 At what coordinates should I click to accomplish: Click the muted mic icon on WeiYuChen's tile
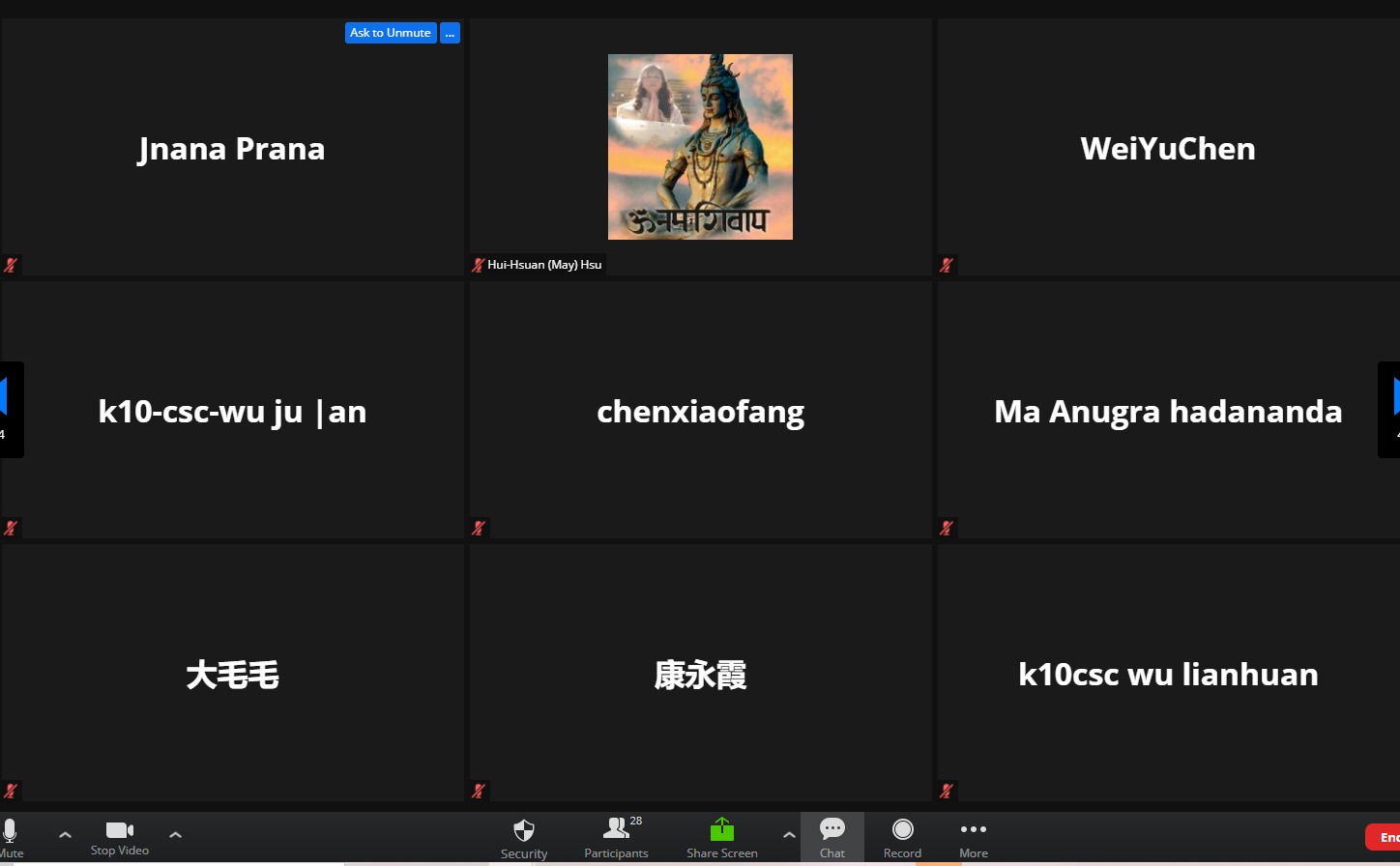[947, 265]
